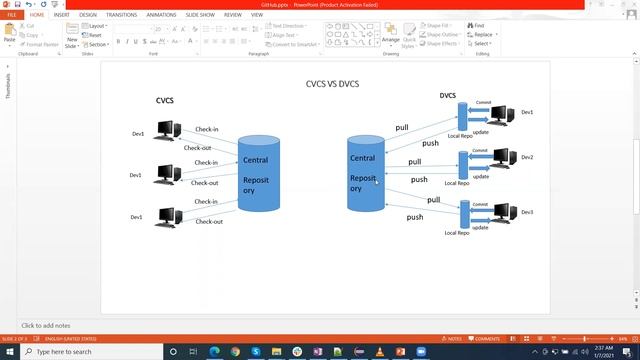Click the Format Painter brush
The image size is (640, 360).
[39, 44]
